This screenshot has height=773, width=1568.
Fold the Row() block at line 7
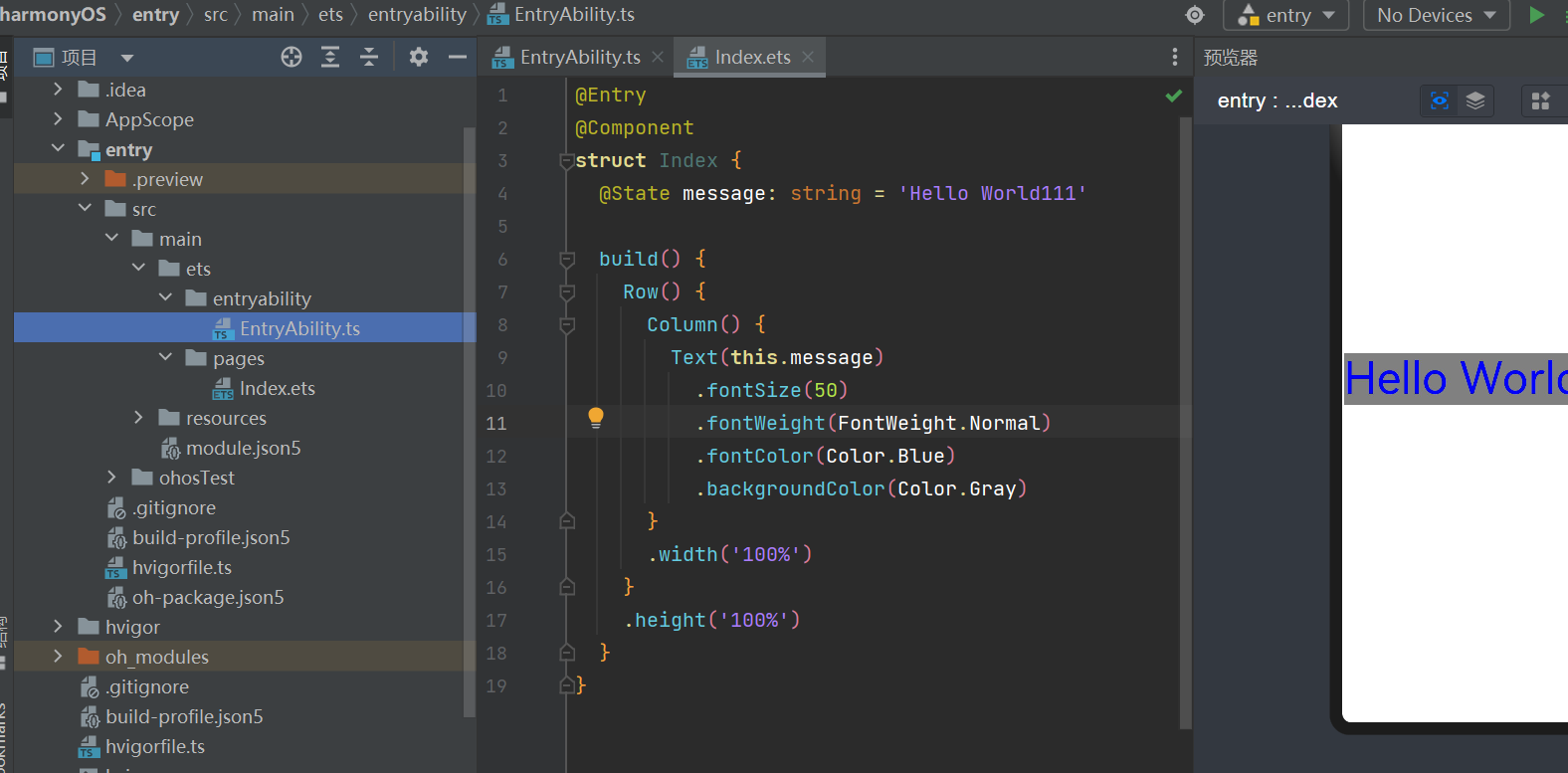pyautogui.click(x=567, y=292)
